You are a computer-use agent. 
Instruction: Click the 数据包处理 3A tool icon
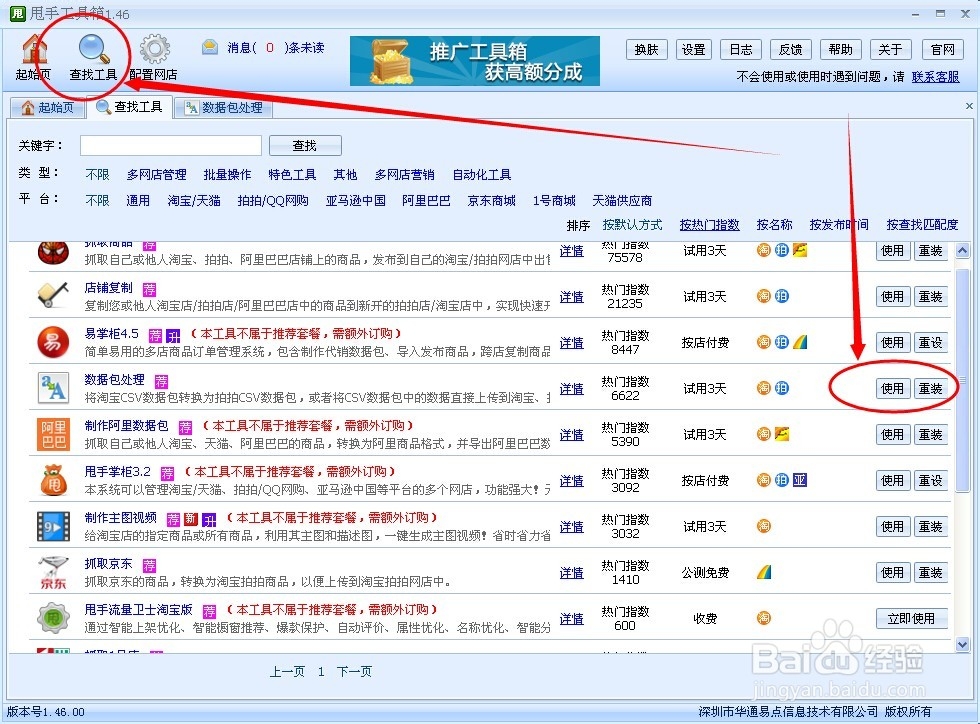[x=52, y=388]
